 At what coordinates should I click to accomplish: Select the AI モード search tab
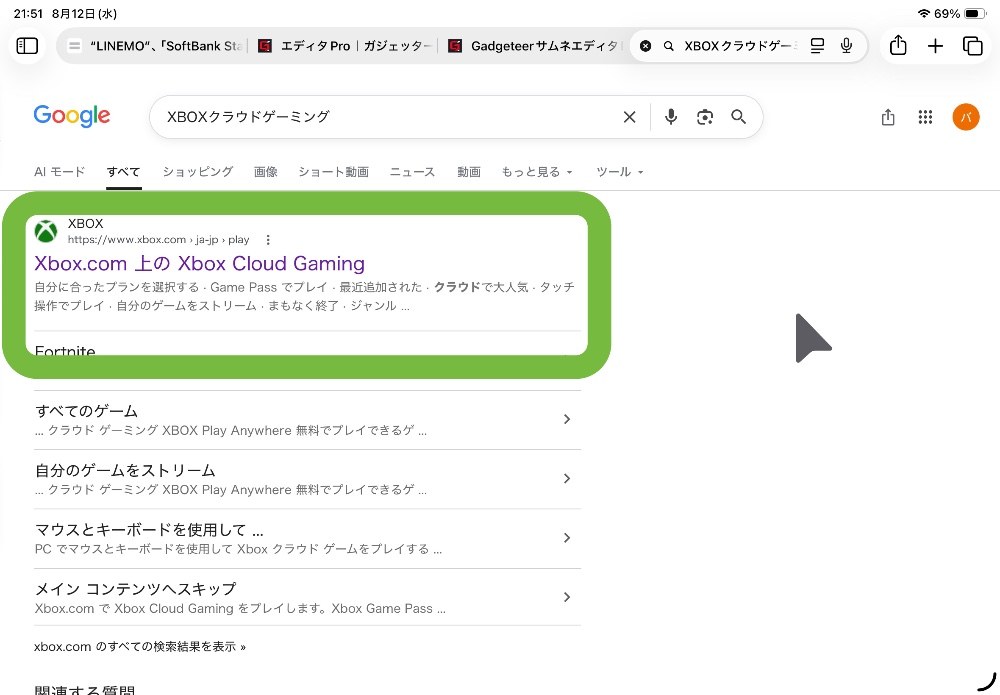[59, 172]
